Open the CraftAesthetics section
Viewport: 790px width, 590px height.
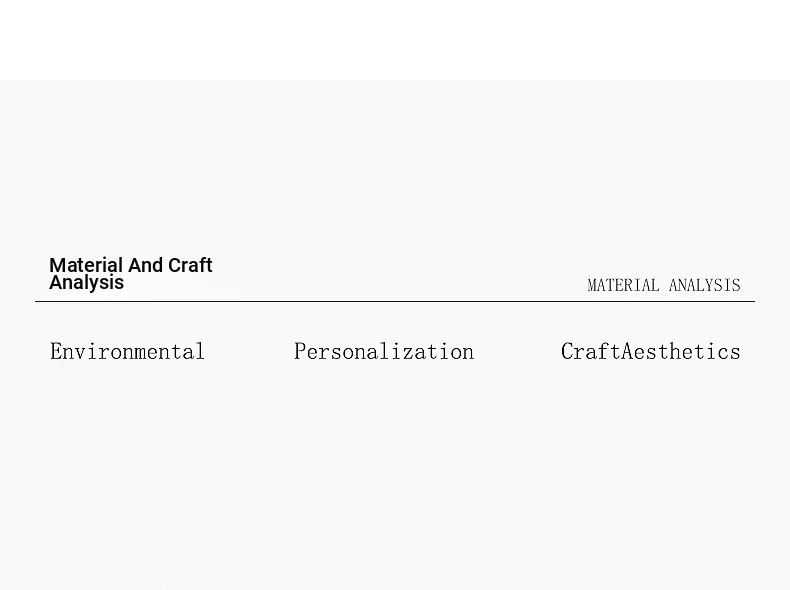click(650, 352)
